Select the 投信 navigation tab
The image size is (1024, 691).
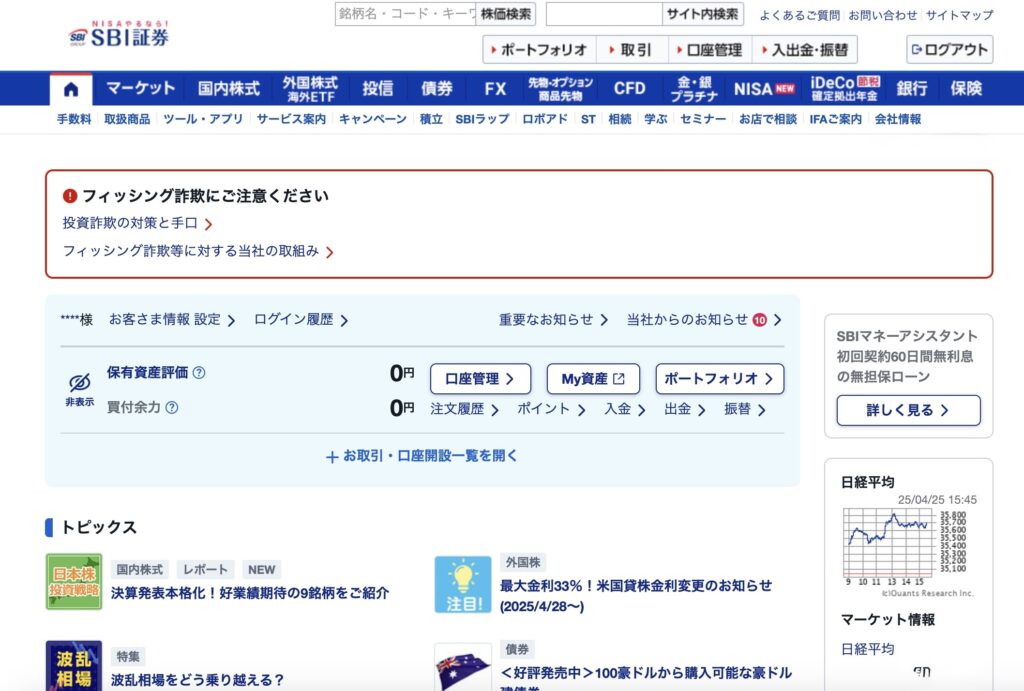378,89
